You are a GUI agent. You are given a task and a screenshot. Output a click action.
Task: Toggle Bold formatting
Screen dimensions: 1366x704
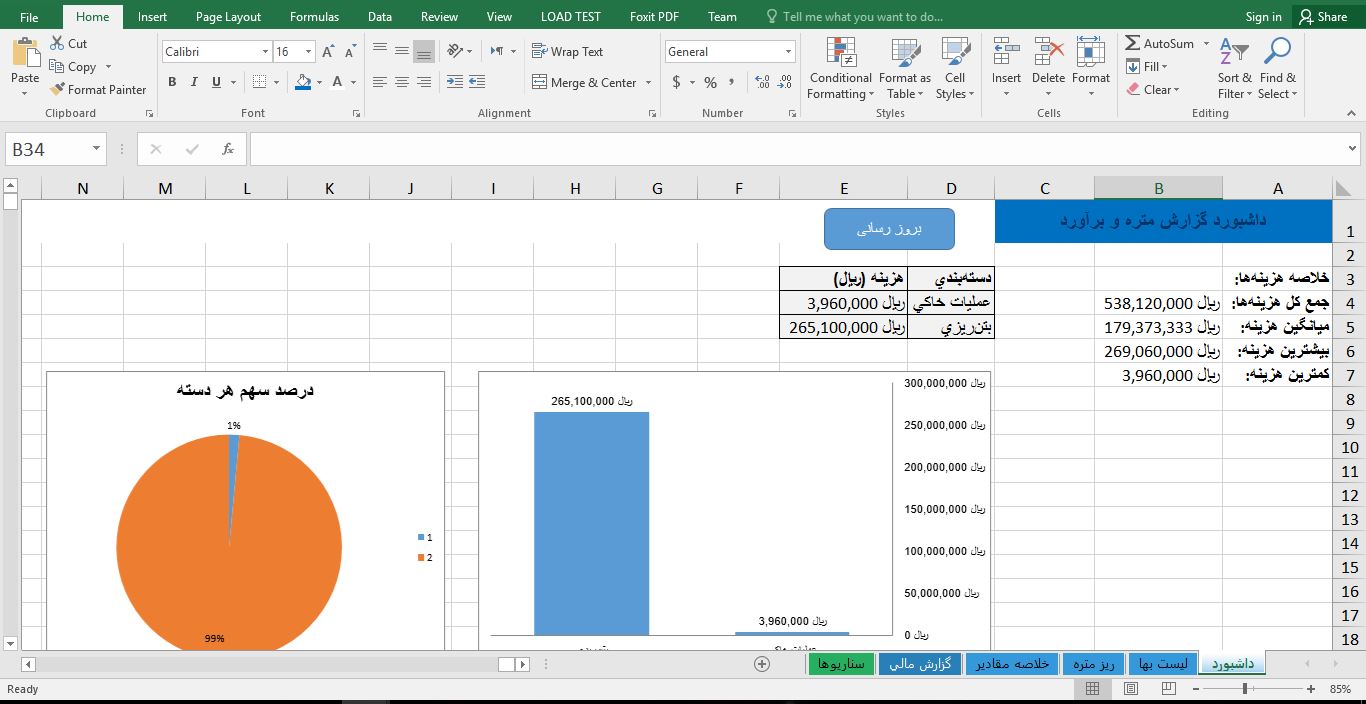172,82
